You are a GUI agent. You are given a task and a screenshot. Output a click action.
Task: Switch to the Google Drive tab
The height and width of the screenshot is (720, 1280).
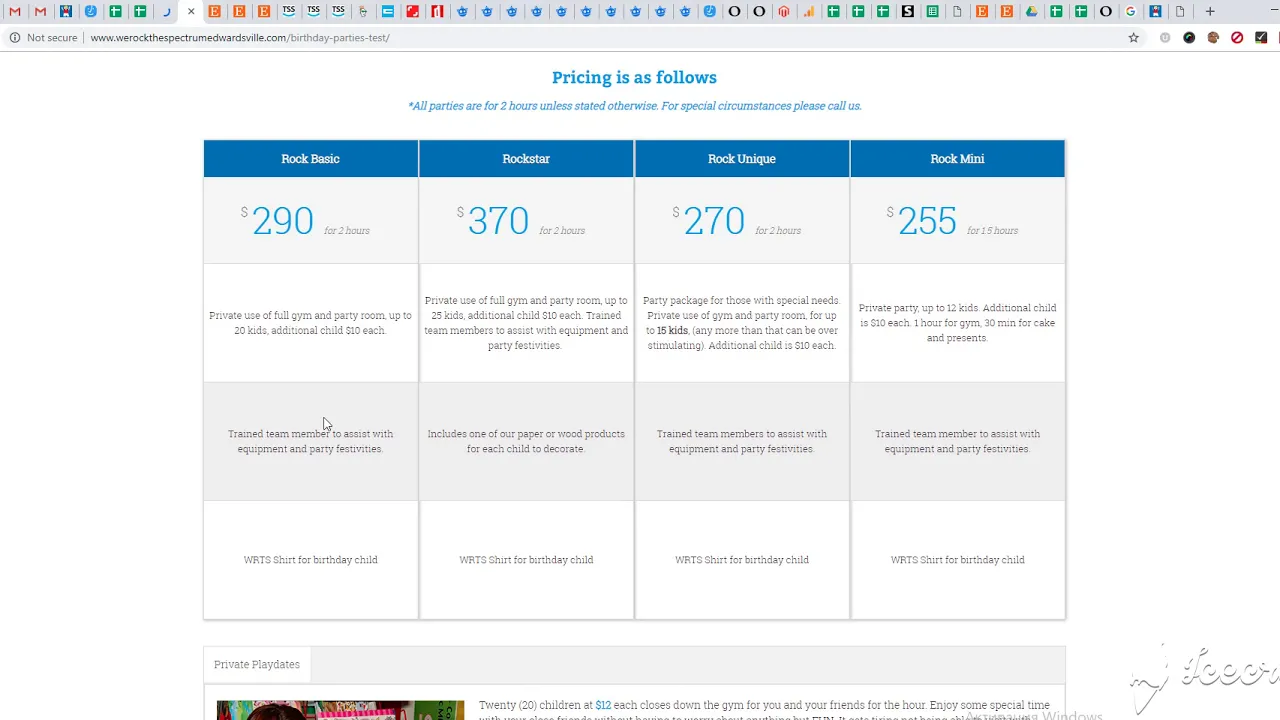[x=1031, y=12]
